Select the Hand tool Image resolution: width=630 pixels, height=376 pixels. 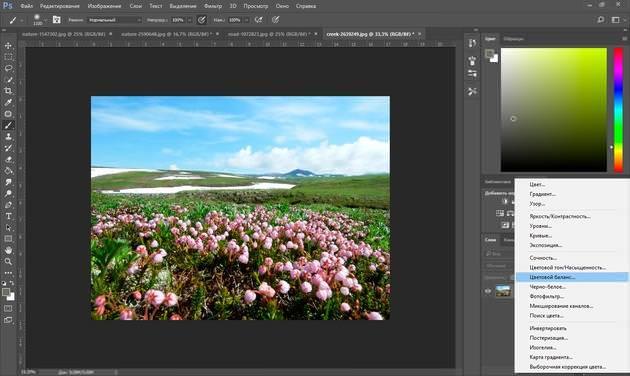click(8, 250)
